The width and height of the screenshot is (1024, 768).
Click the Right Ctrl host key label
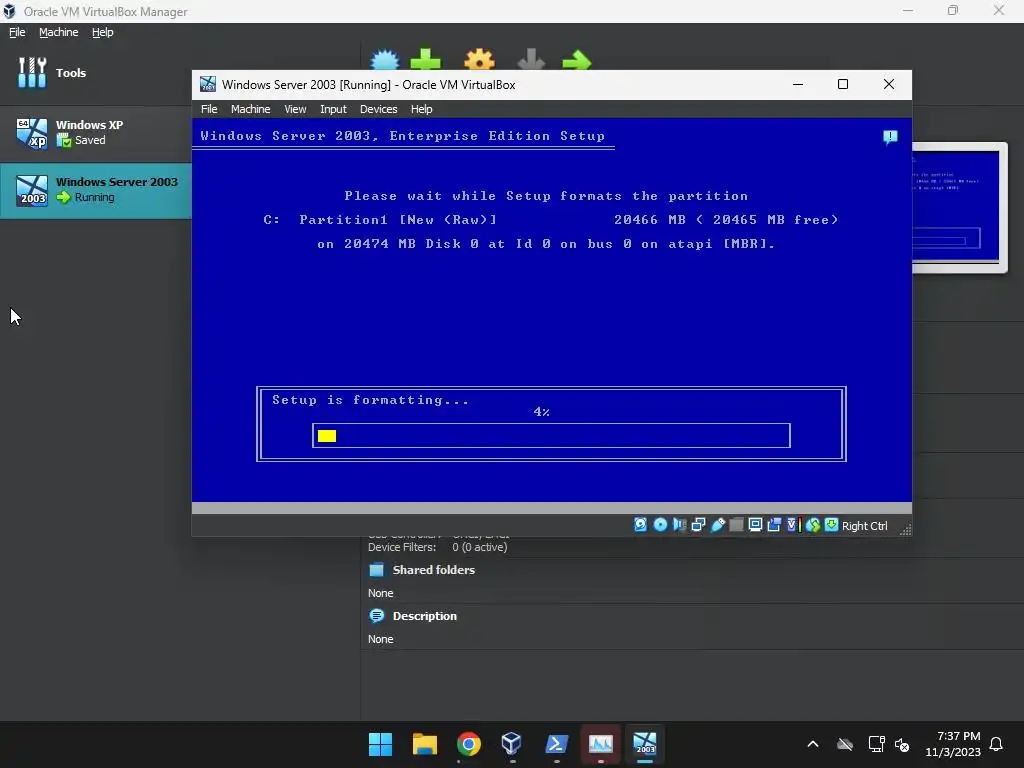[864, 526]
